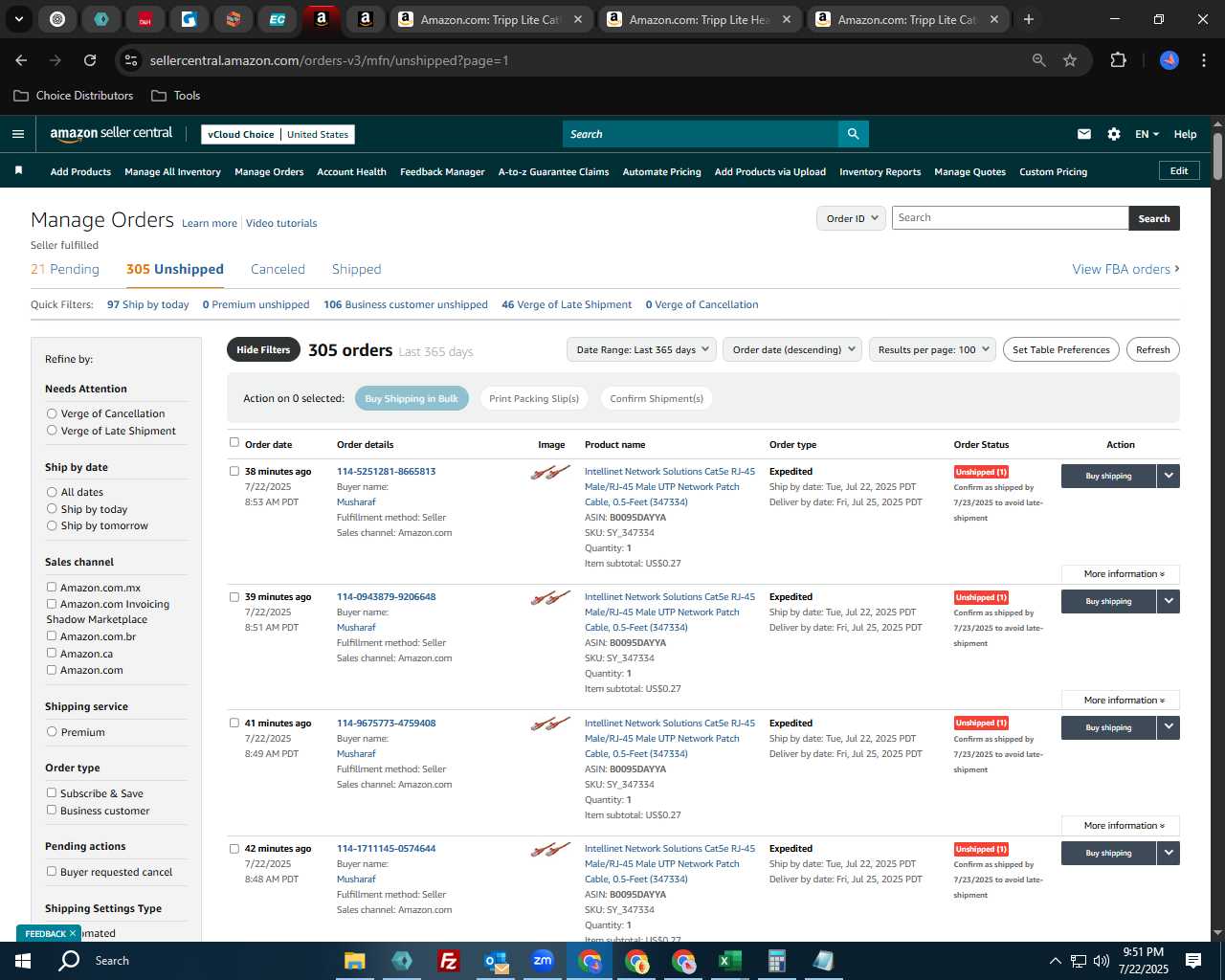This screenshot has height=980, width=1225.
Task: Open the mail messages icon
Action: pyautogui.click(x=1084, y=134)
